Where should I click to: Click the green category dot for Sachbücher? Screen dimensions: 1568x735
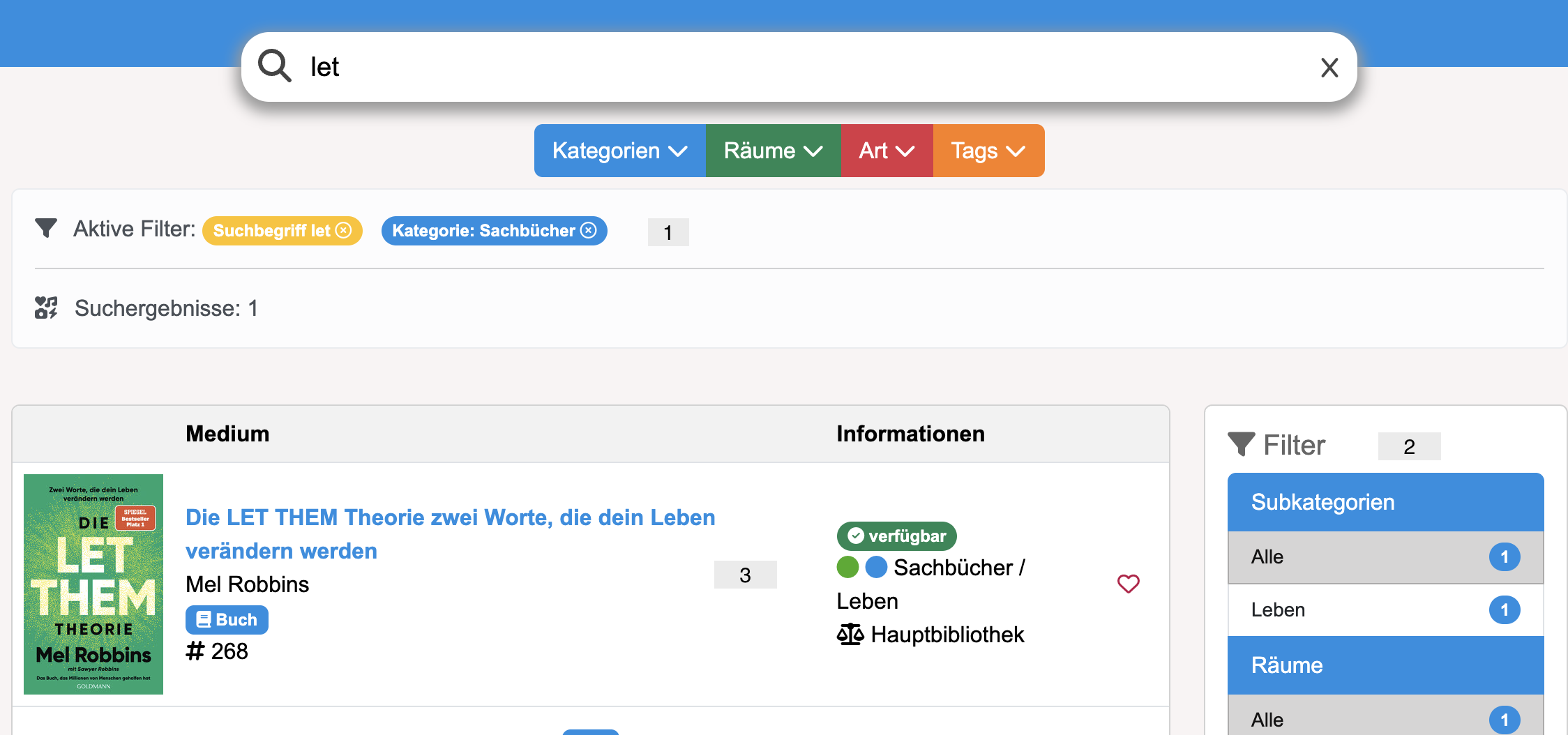(x=847, y=567)
